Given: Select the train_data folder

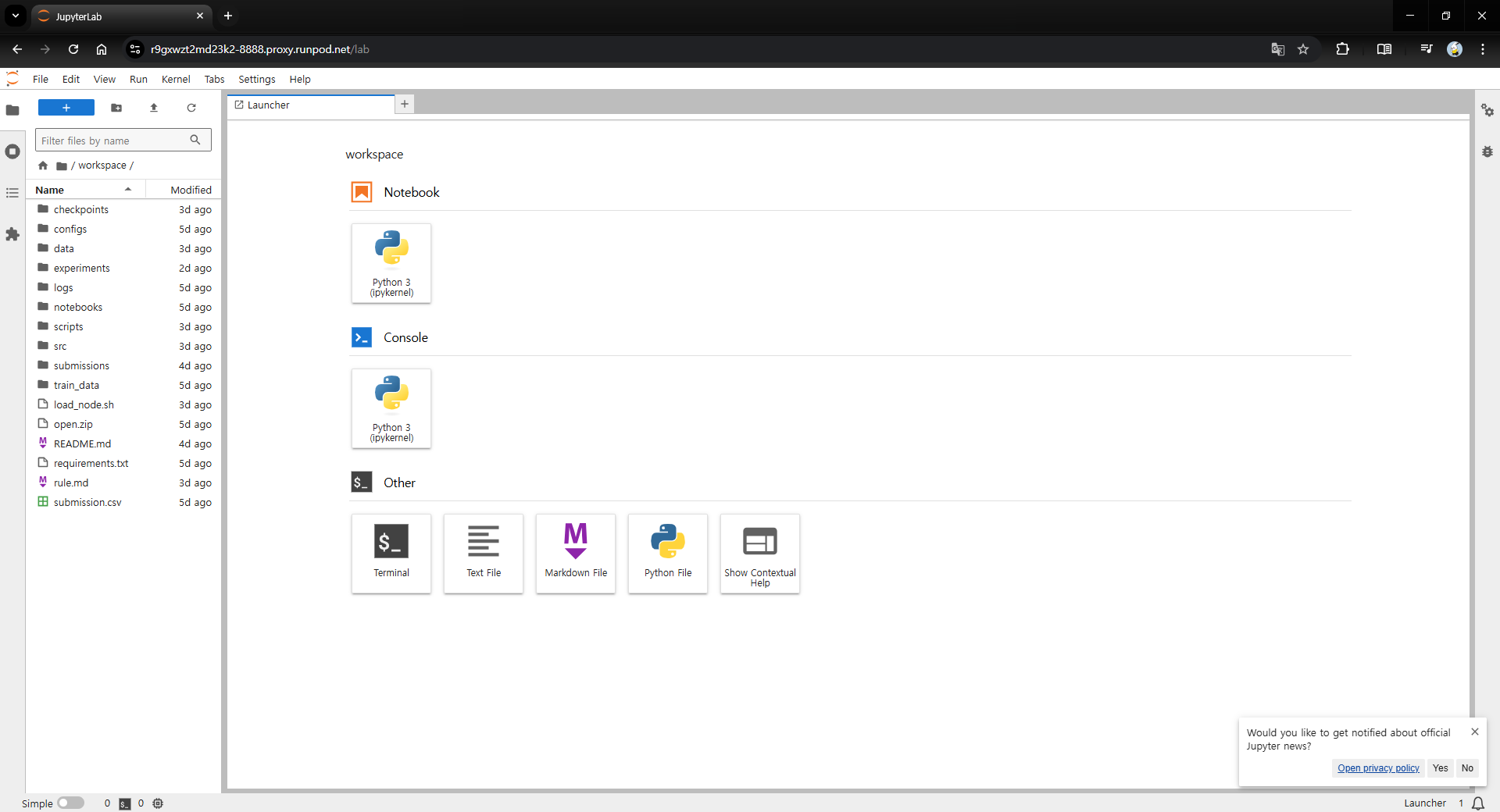Looking at the screenshot, I should click(x=123, y=385).
